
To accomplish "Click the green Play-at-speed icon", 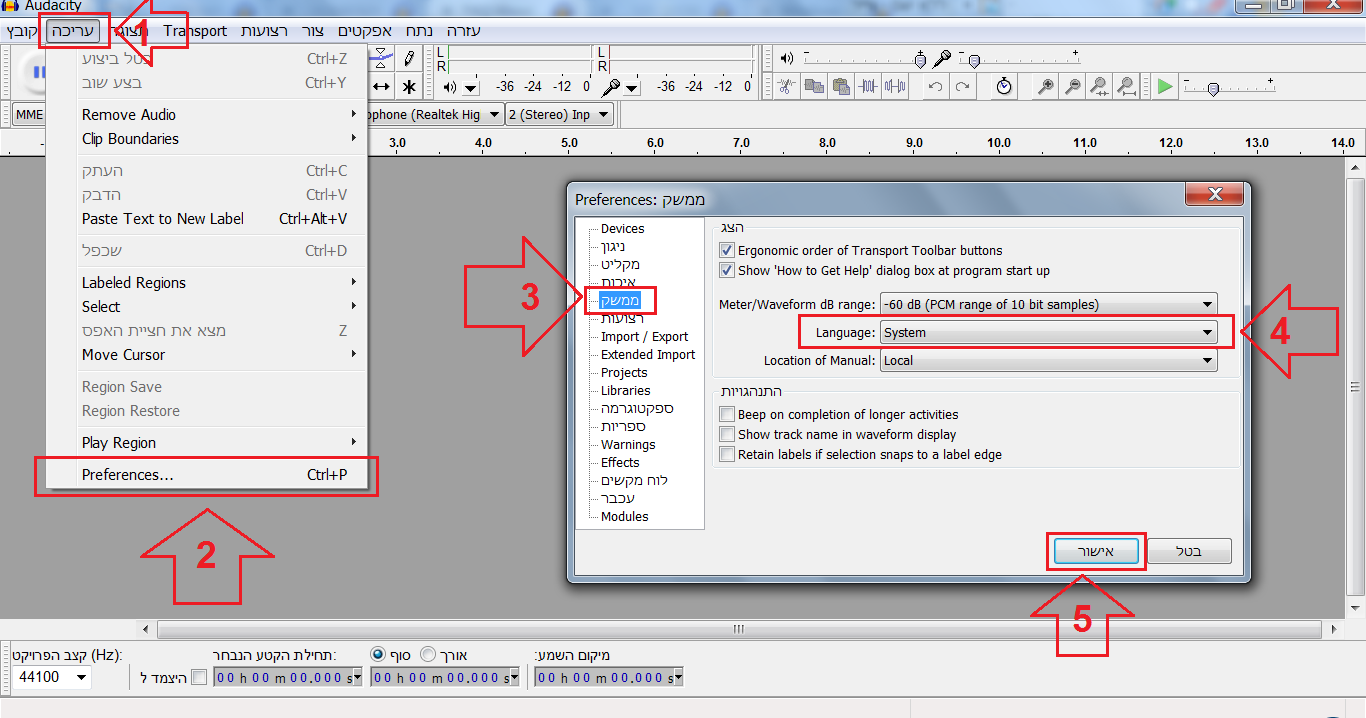I will (x=1165, y=87).
